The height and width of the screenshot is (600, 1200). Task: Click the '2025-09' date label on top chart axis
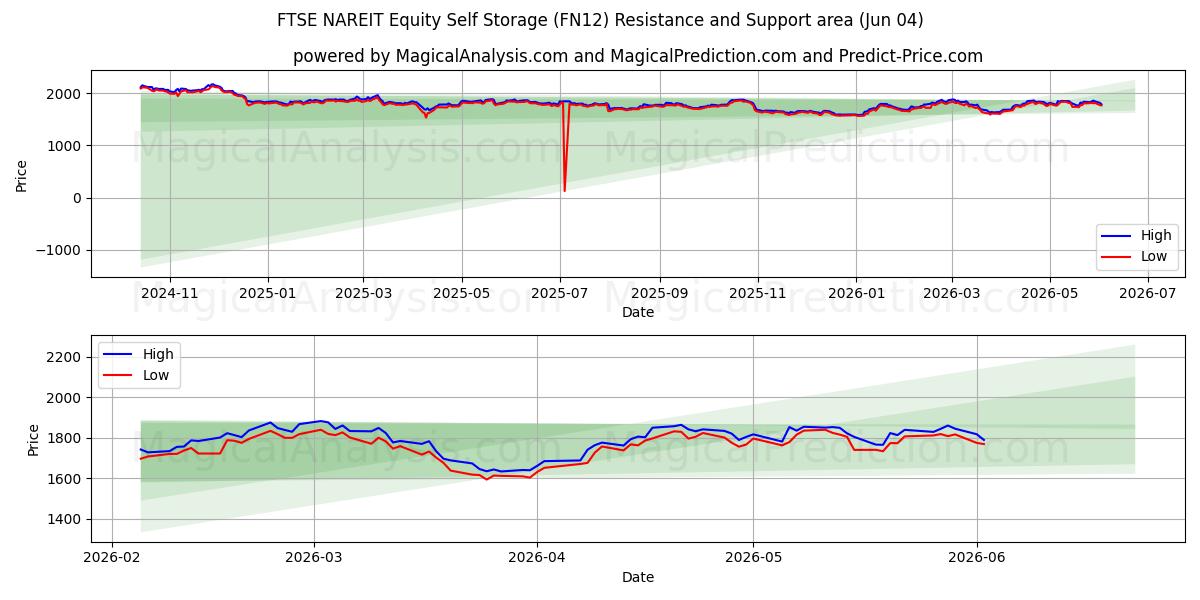pyautogui.click(x=660, y=294)
